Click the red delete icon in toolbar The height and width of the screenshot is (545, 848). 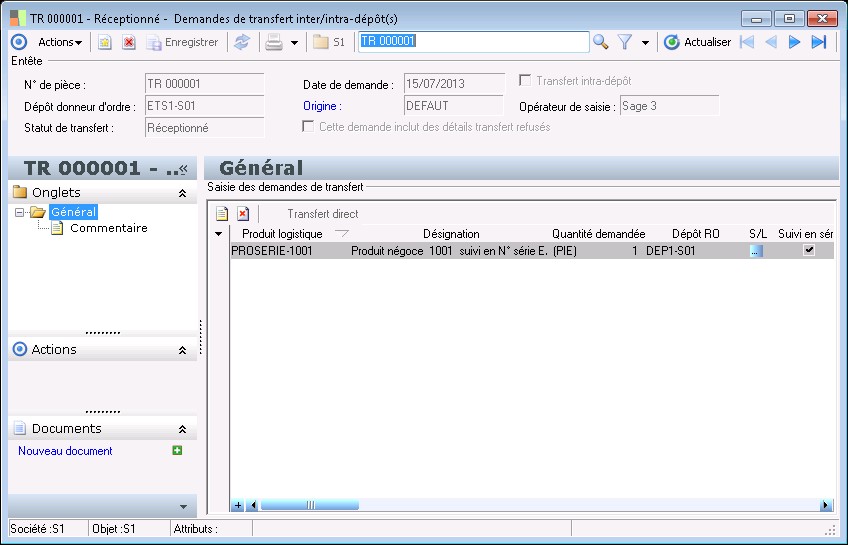(129, 42)
